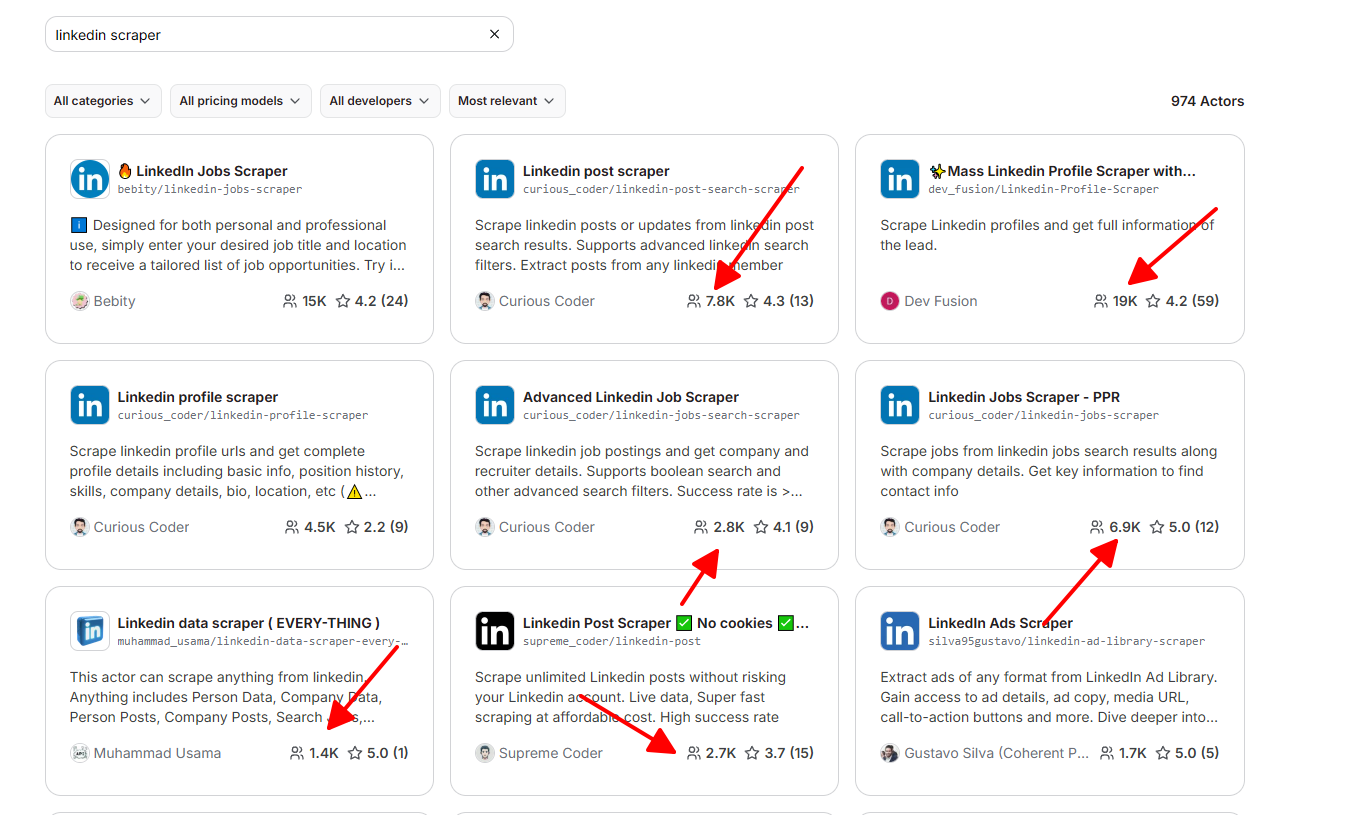
Task: Click the users icon beside 1.7K
Action: tap(1107, 753)
